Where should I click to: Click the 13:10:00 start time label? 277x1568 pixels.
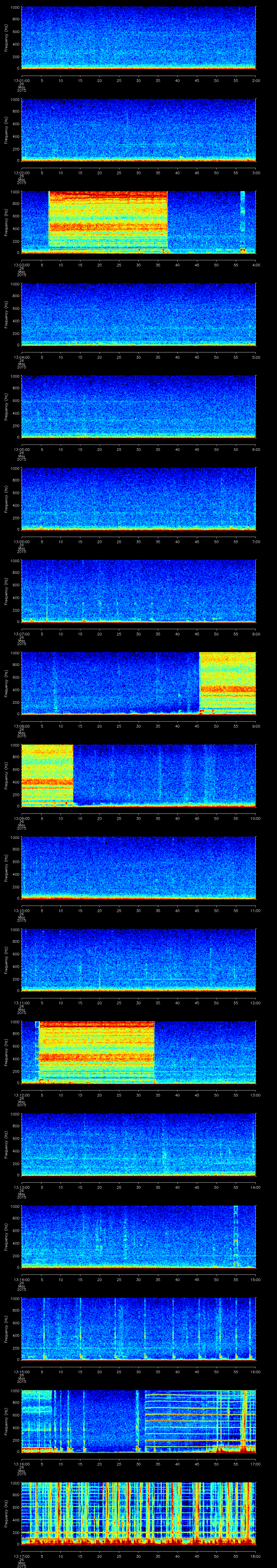coord(21,910)
